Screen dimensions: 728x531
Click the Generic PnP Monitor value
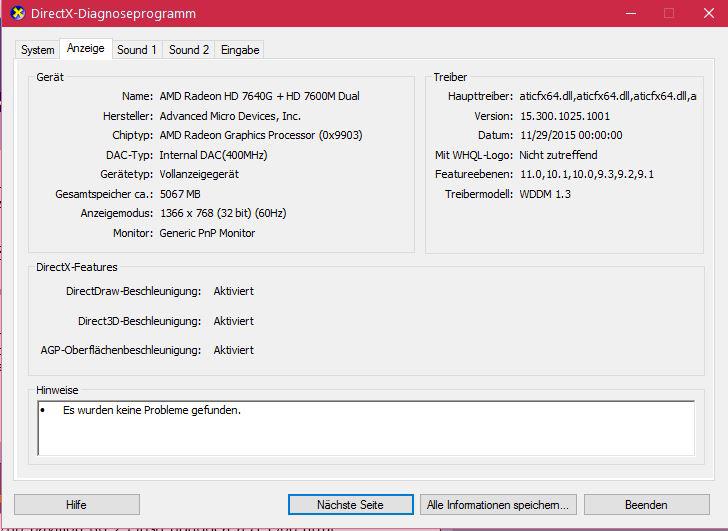pyautogui.click(x=207, y=233)
